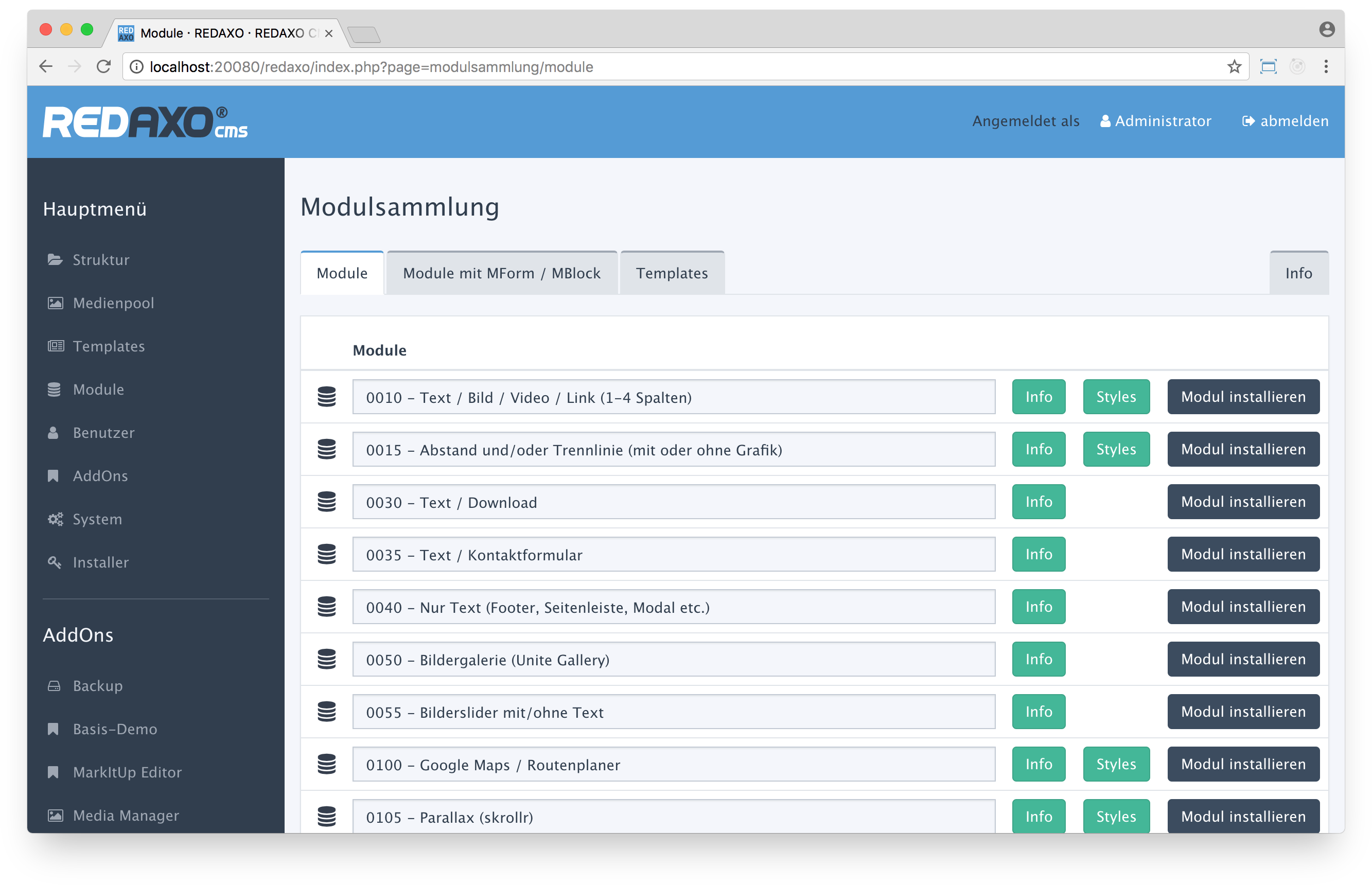The height and width of the screenshot is (885, 1372).
Task: Open the Templates tab in Modulsammlung
Action: coord(672,274)
